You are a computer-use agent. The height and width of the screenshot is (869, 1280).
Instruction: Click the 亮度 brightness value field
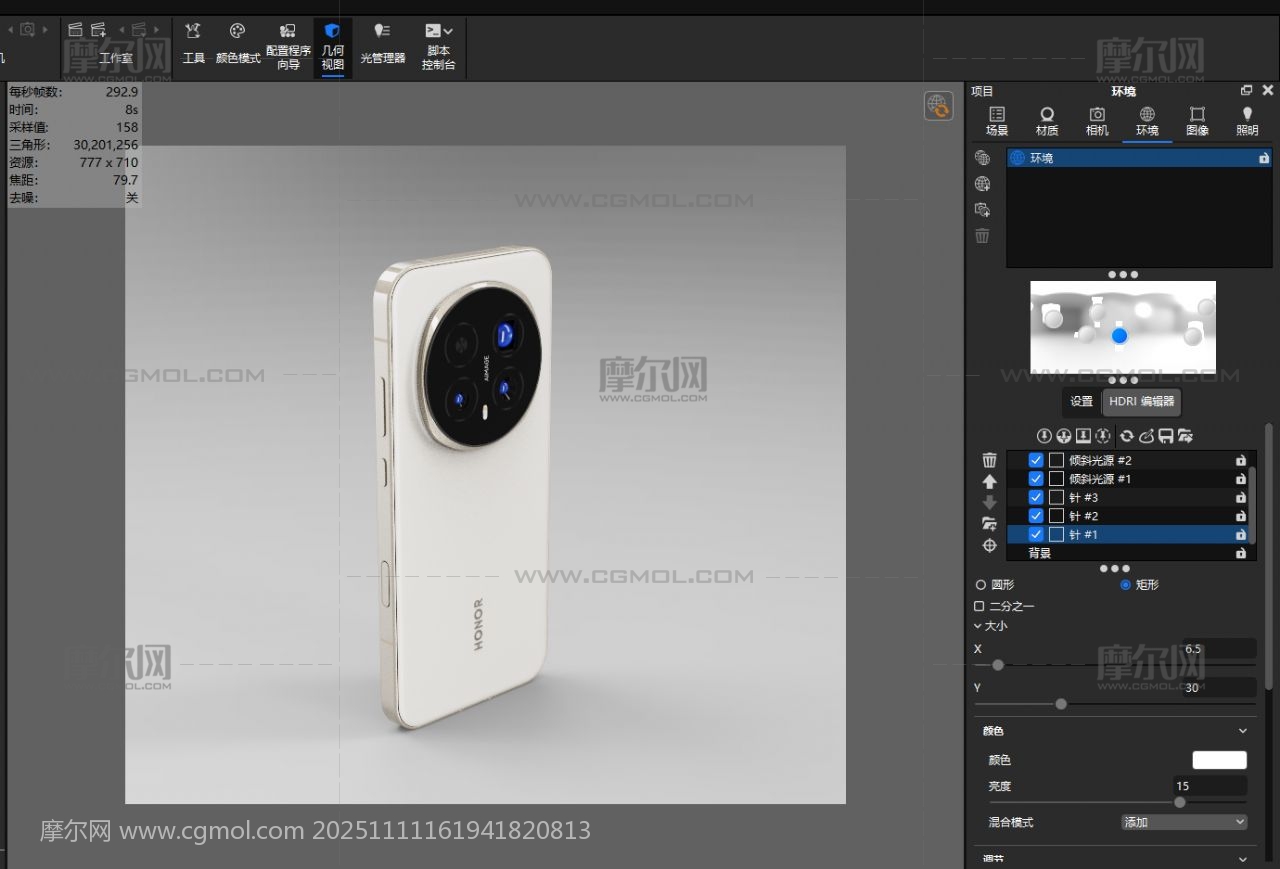(x=1210, y=786)
